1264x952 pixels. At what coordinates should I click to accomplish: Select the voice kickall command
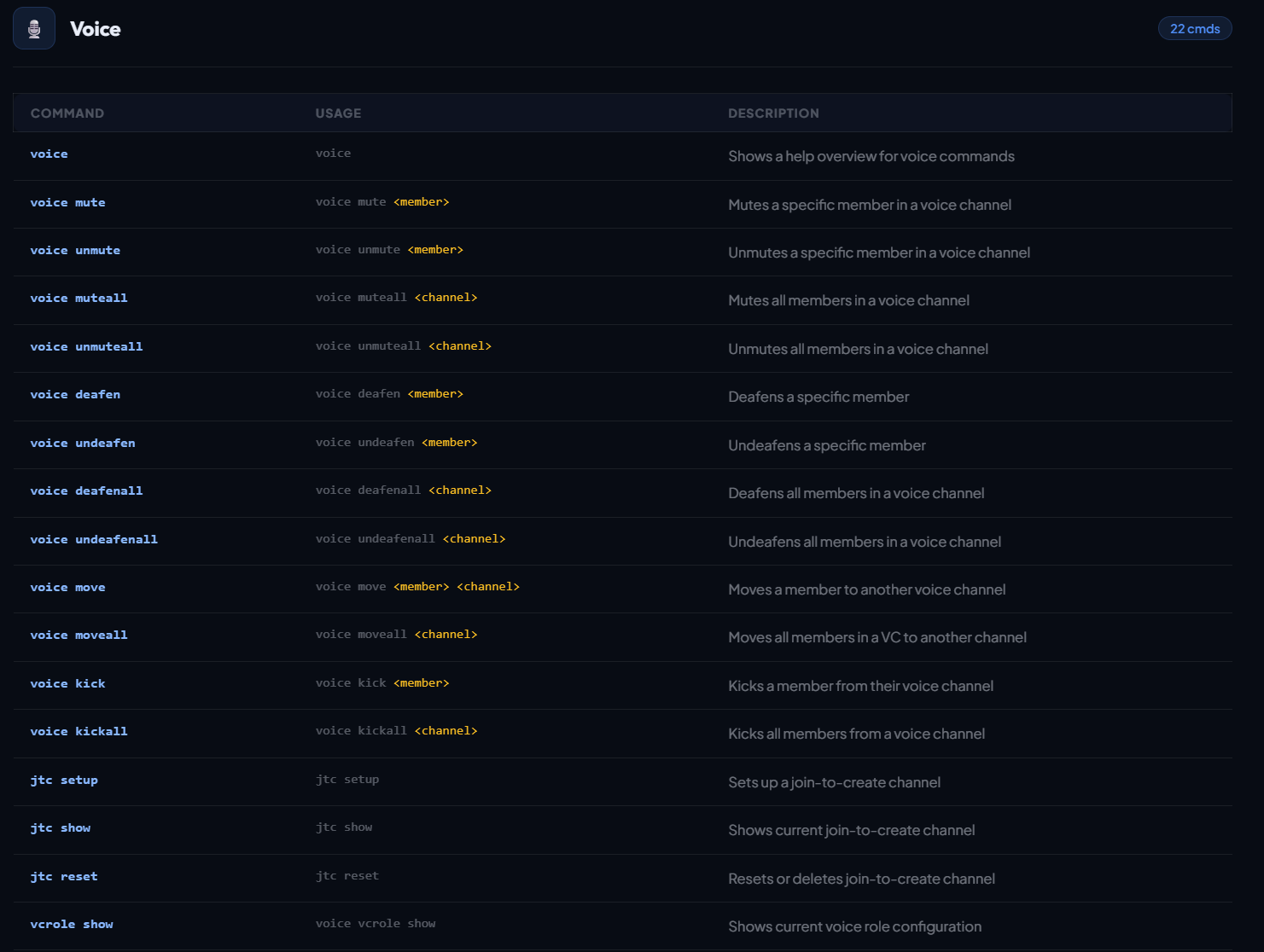point(79,732)
